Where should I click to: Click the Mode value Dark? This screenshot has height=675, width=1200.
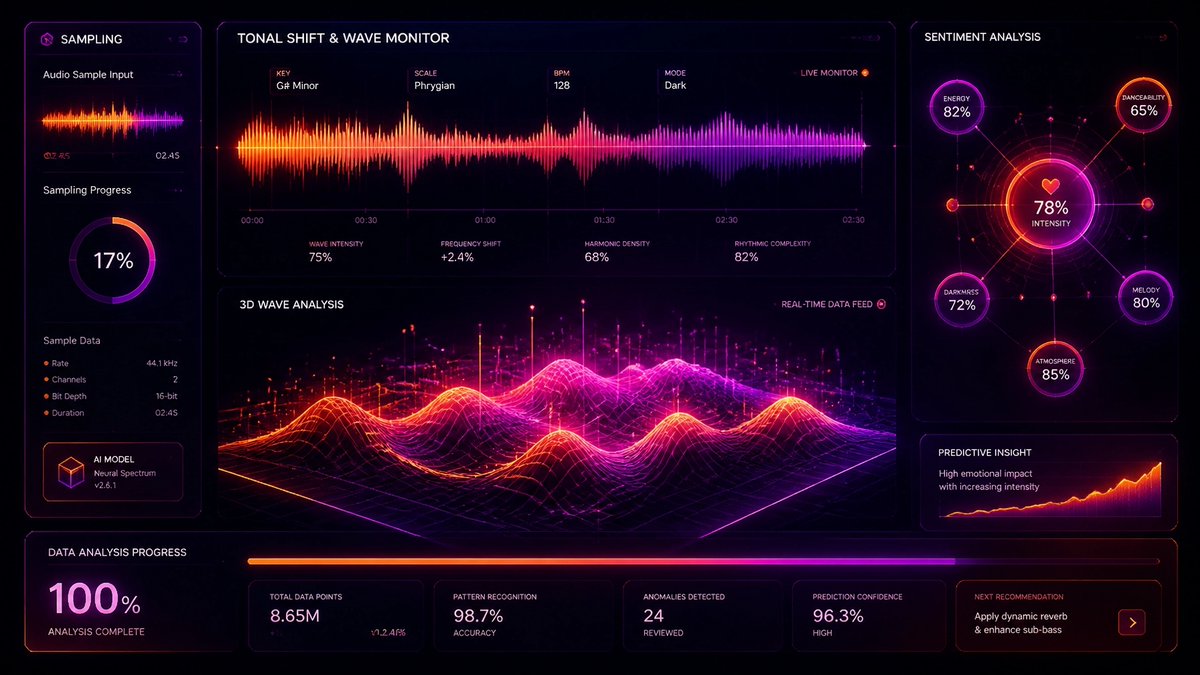(x=675, y=86)
